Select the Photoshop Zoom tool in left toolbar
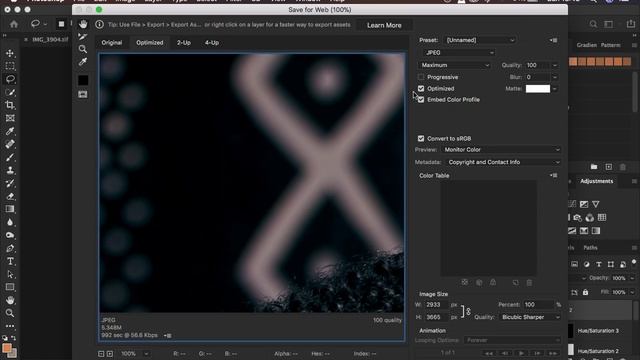Viewport: 640px width, 360px height. pos(10,313)
